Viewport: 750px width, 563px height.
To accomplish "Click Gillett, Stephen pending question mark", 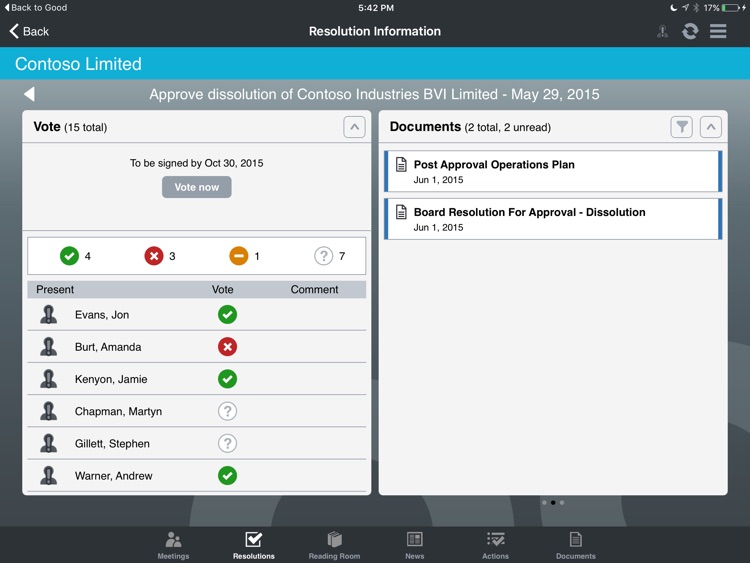I will tap(227, 443).
